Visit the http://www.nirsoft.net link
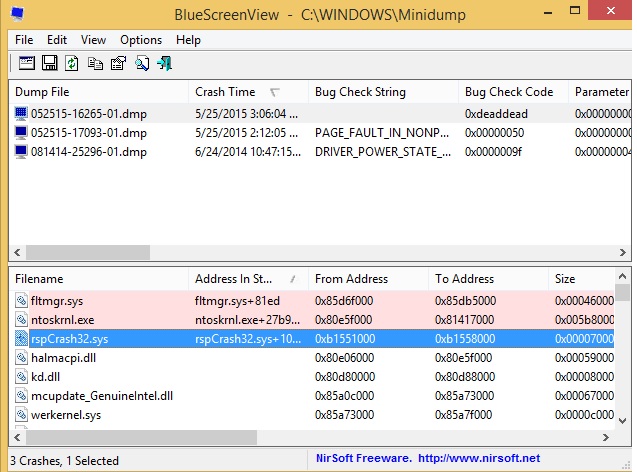 [479, 458]
